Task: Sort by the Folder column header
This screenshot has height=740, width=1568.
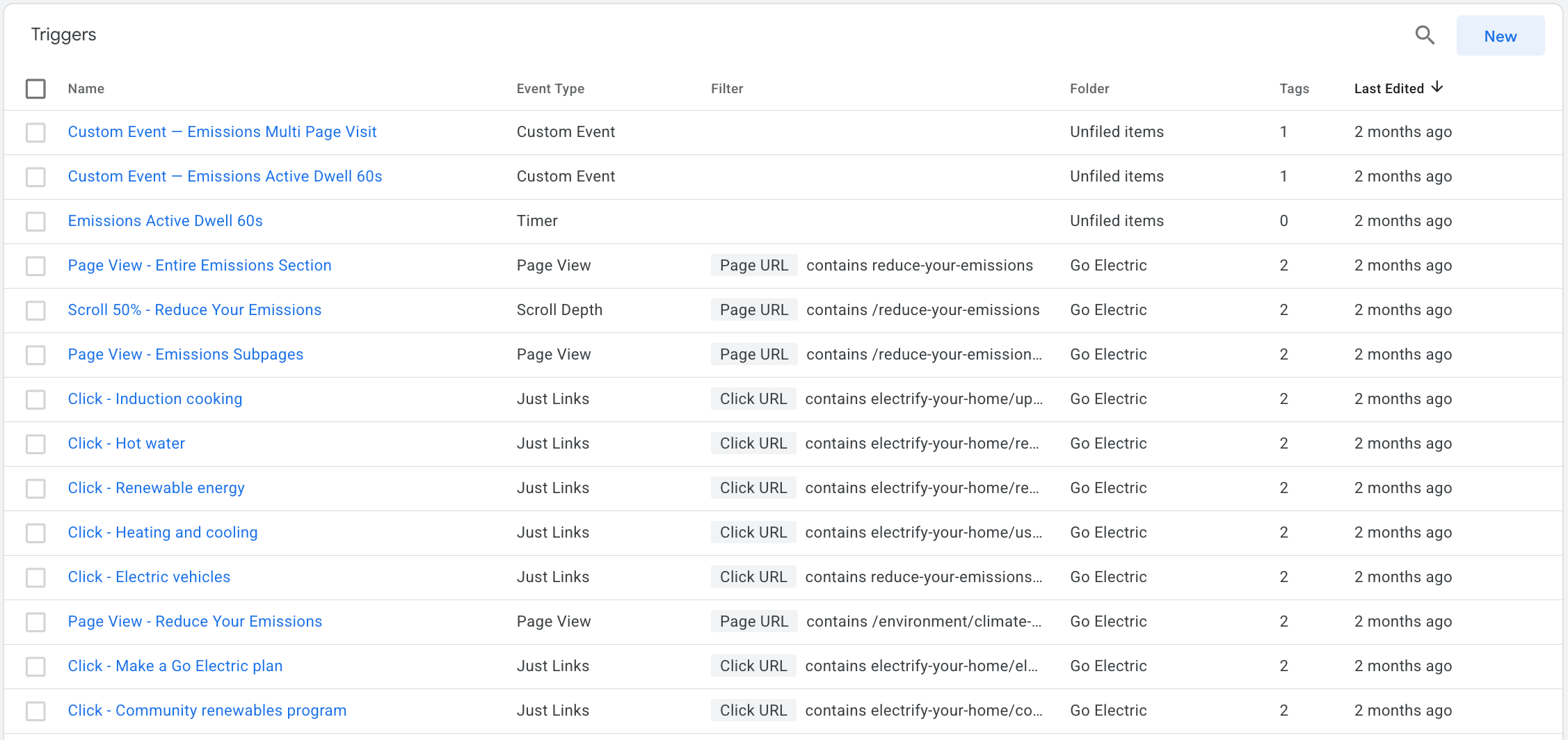Action: 1089,88
